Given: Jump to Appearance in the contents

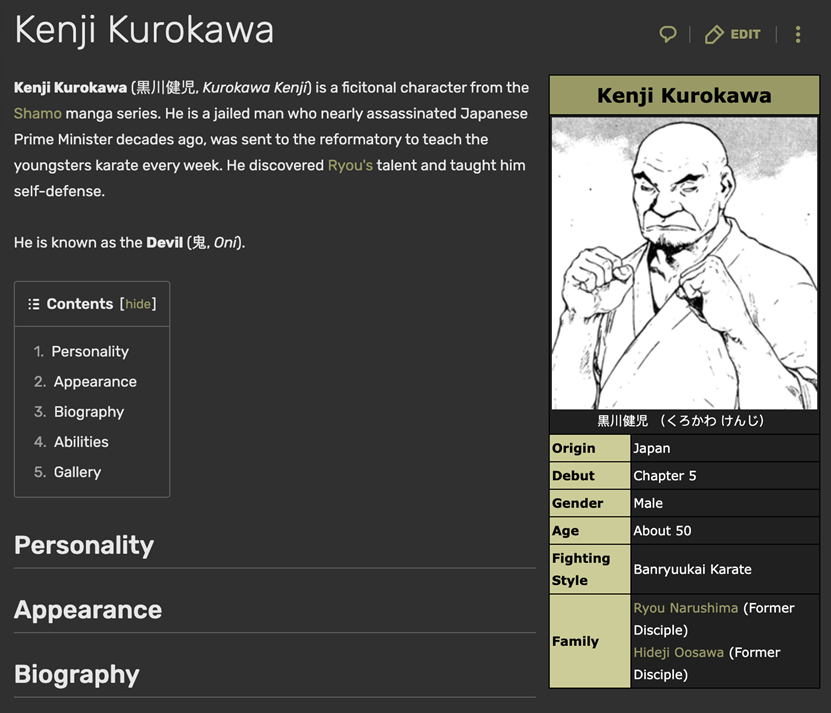Looking at the screenshot, I should click(95, 382).
